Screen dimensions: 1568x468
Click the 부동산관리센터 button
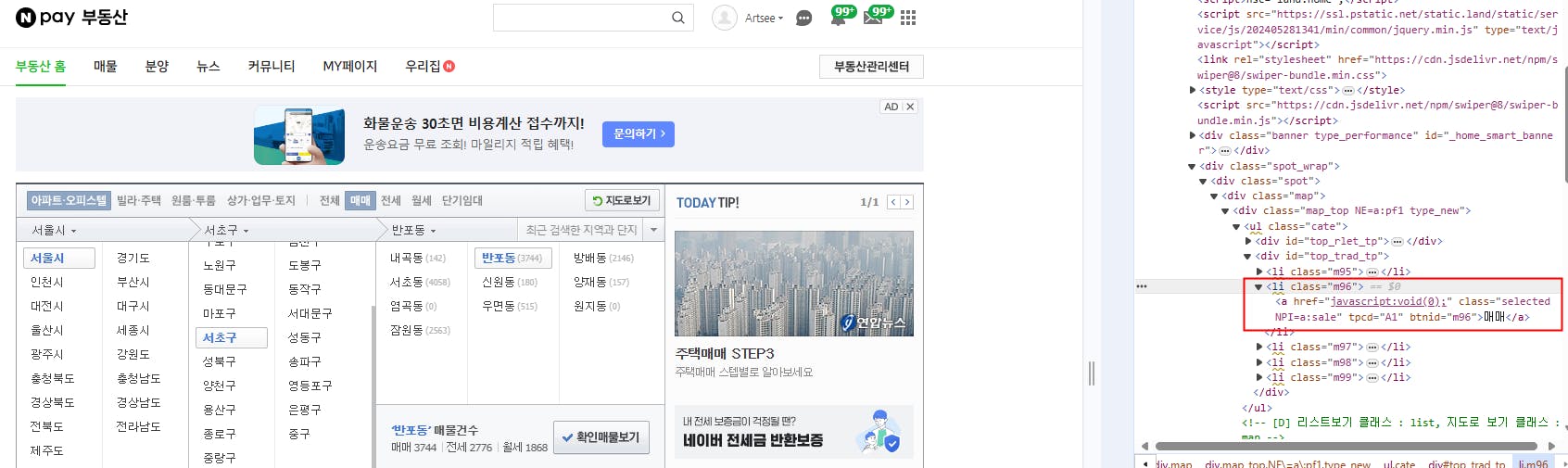(871, 67)
